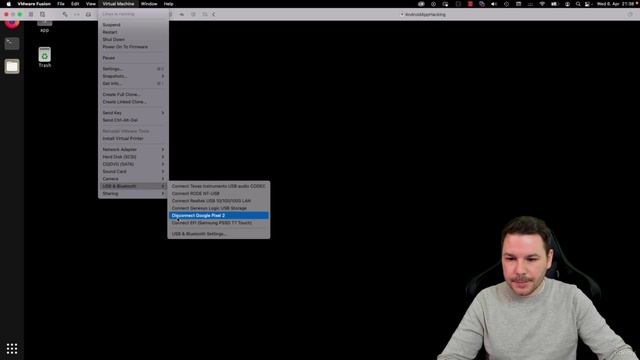Click the date and time in menu bar
640x360 pixels.
[x=615, y=4]
